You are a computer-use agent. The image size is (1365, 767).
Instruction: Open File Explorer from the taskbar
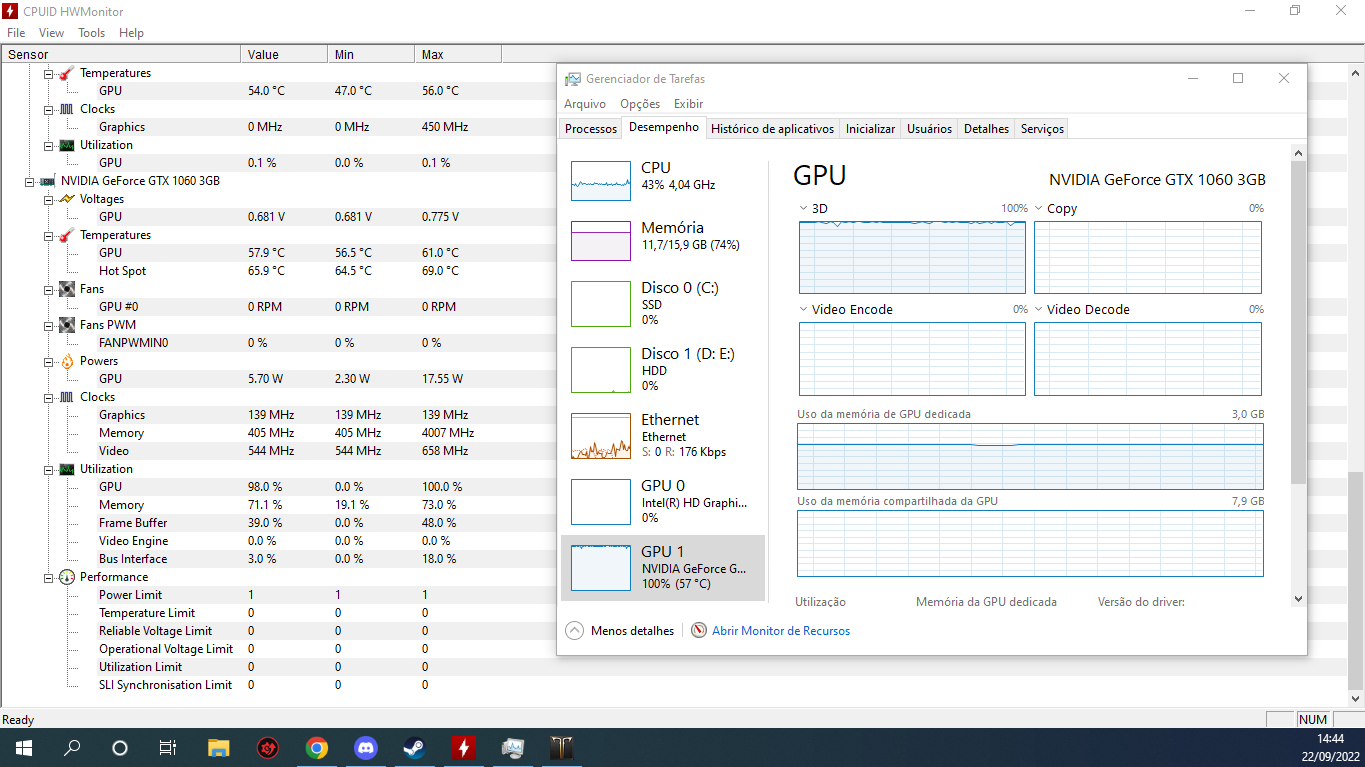(x=218, y=747)
